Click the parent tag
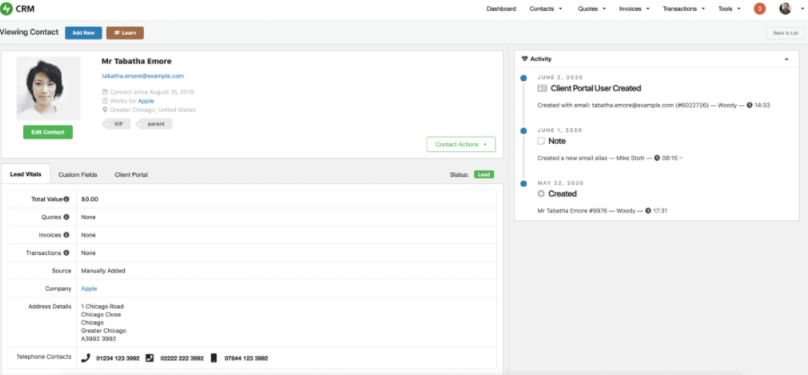Viewport: 808px width, 375px height. click(155, 124)
